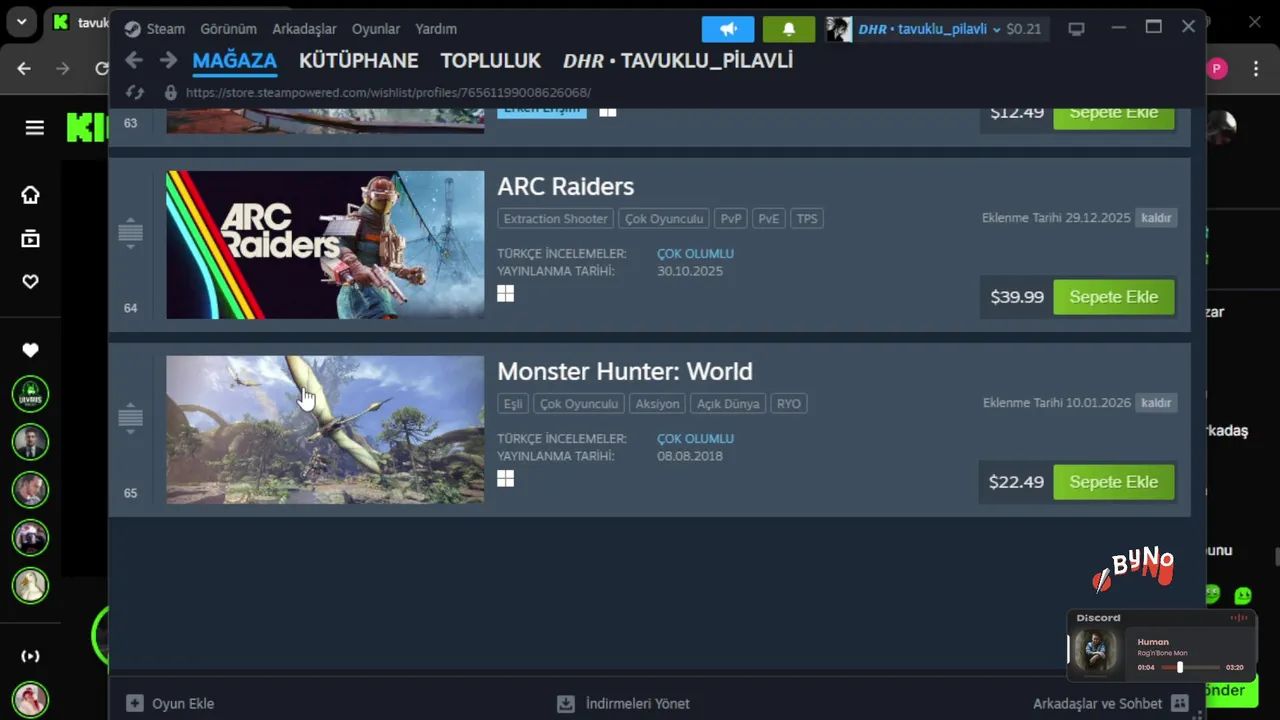Go forward in Steam navigation
1280x720 pixels.
click(168, 61)
